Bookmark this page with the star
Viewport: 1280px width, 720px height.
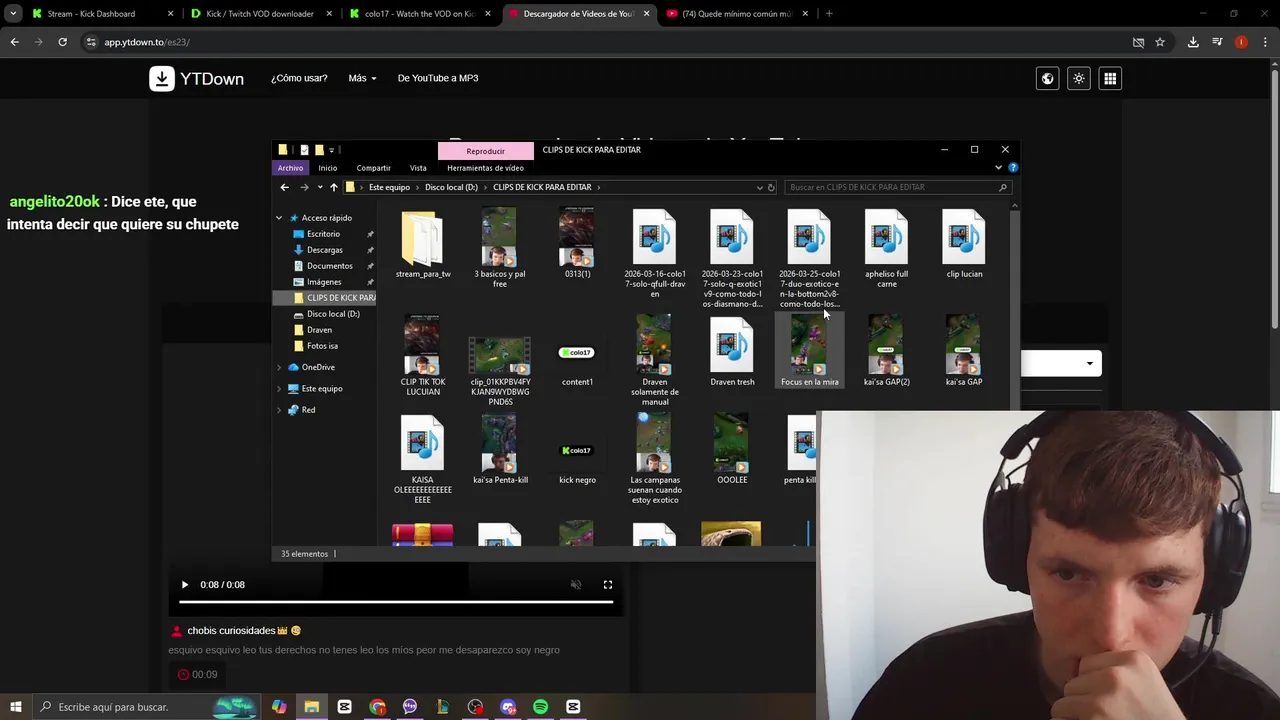pos(1160,42)
